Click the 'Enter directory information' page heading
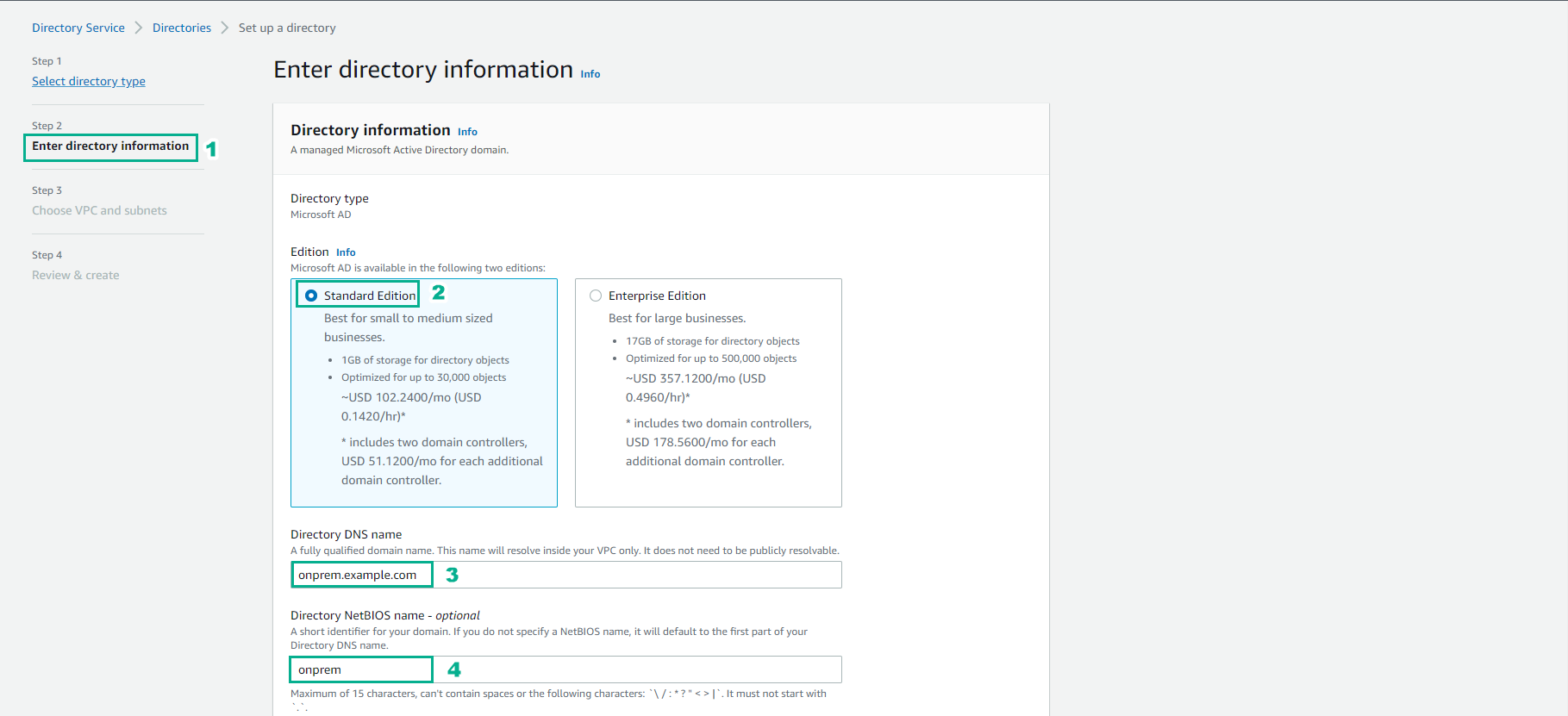This screenshot has width=1568, height=716. tap(423, 69)
